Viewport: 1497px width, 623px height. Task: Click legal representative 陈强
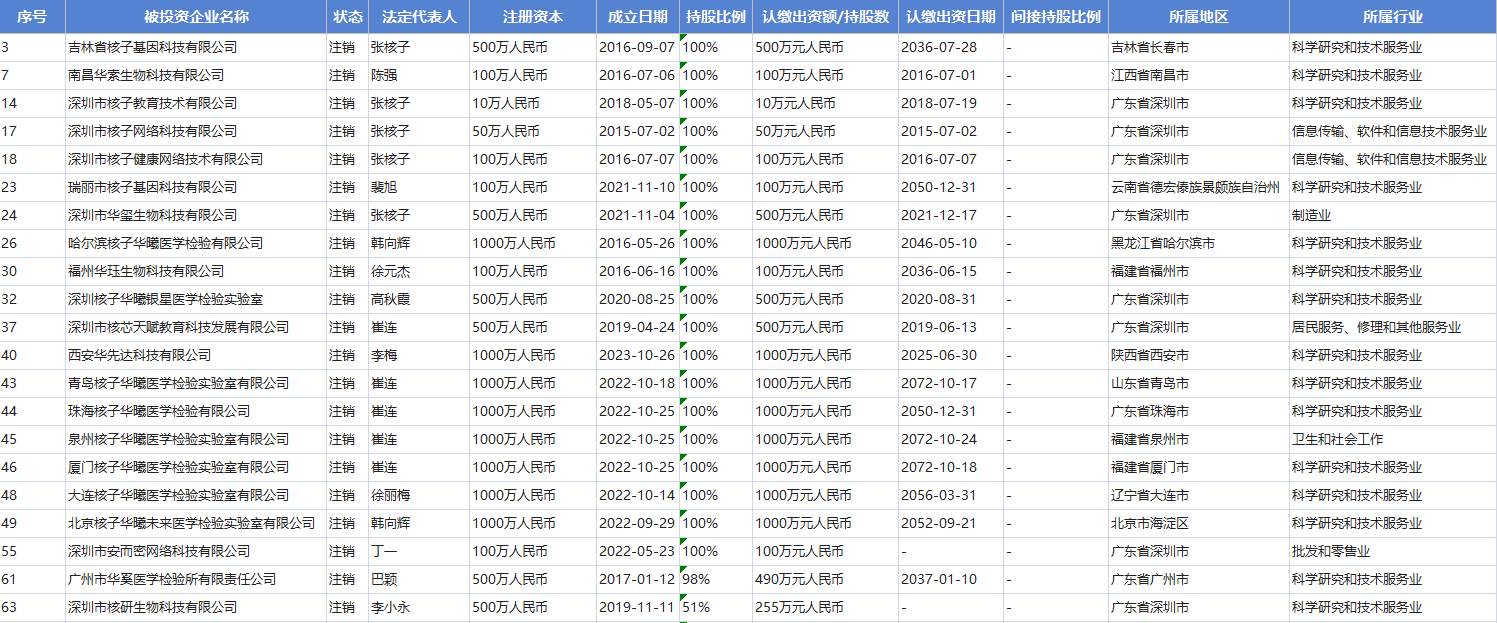point(384,75)
